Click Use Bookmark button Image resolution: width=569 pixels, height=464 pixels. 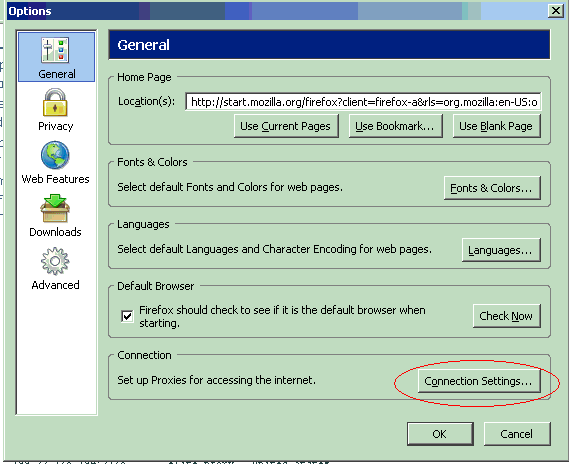pos(396,126)
